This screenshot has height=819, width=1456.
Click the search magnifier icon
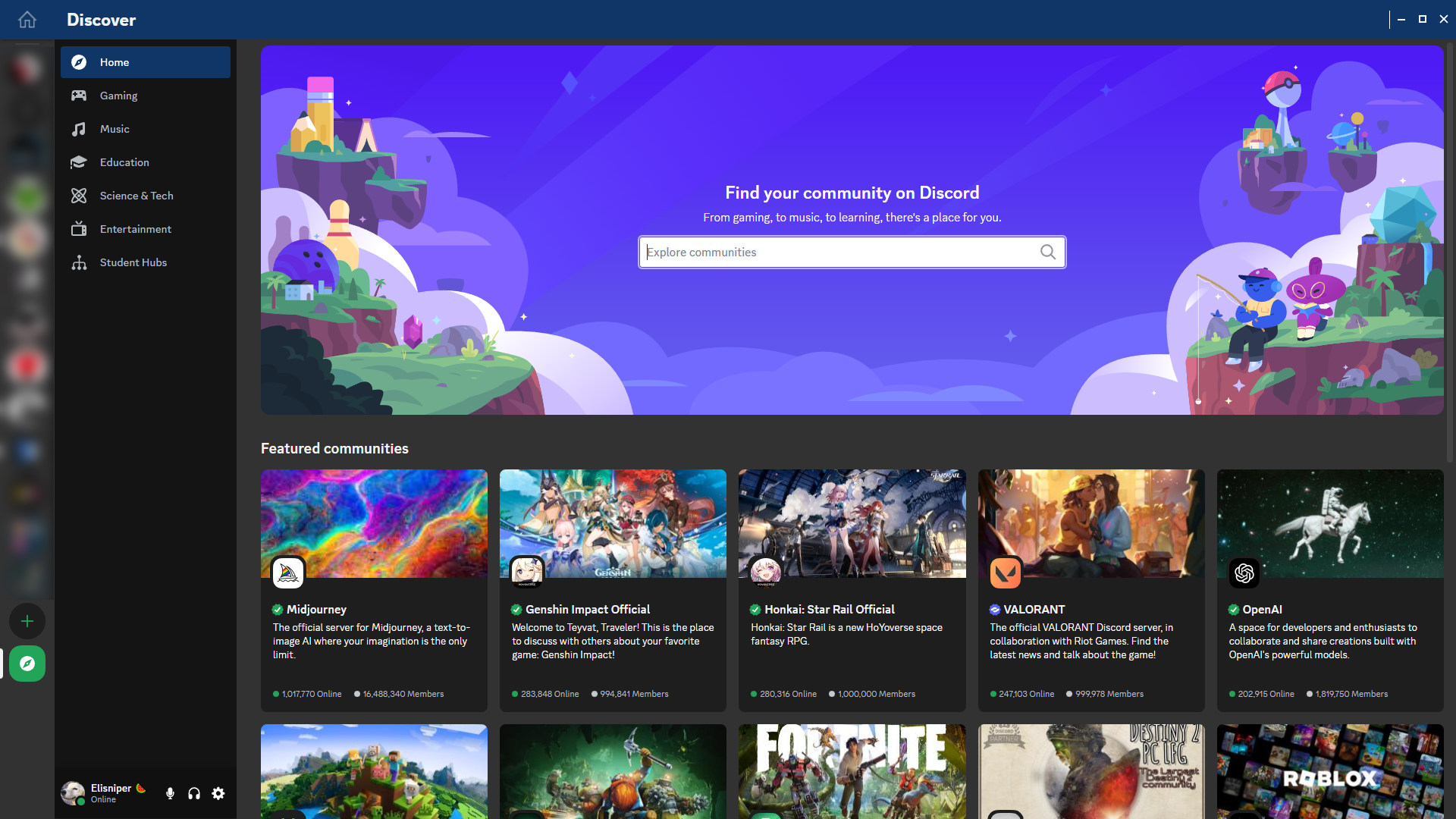coord(1047,253)
